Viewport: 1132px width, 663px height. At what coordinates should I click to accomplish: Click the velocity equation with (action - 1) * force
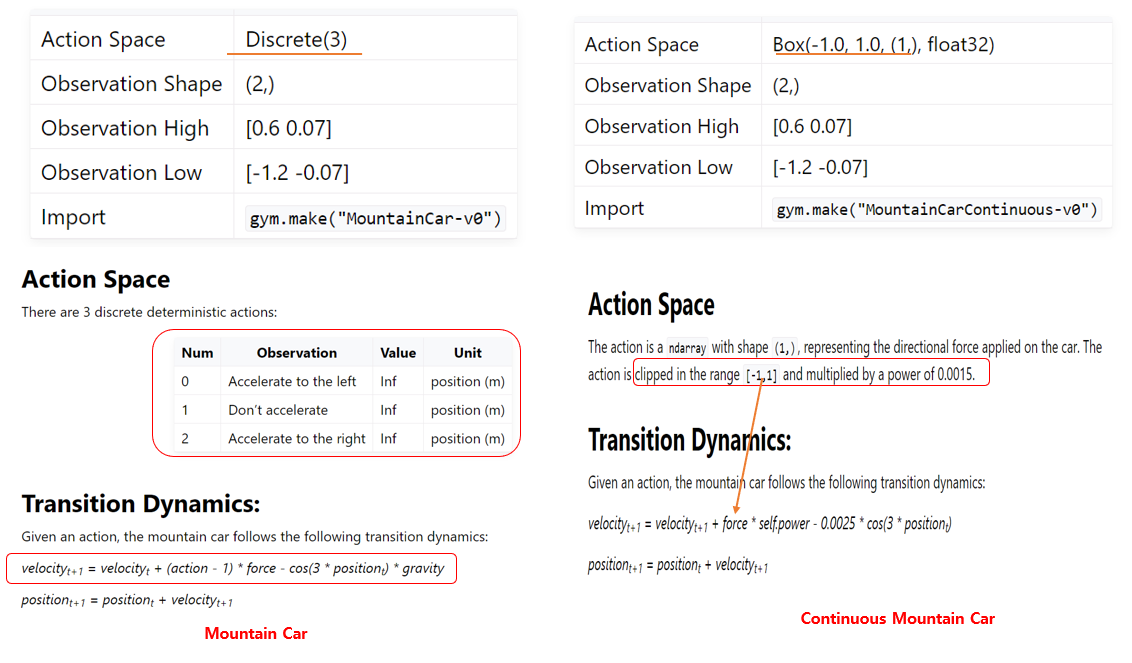pyautogui.click(x=232, y=569)
